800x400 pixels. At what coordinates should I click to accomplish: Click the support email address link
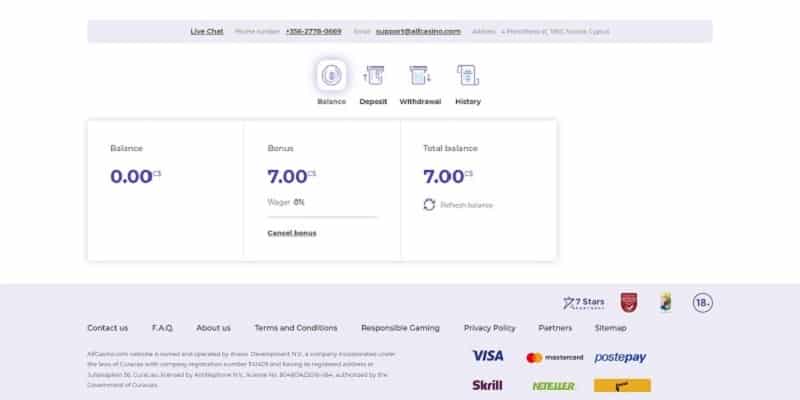tap(418, 31)
